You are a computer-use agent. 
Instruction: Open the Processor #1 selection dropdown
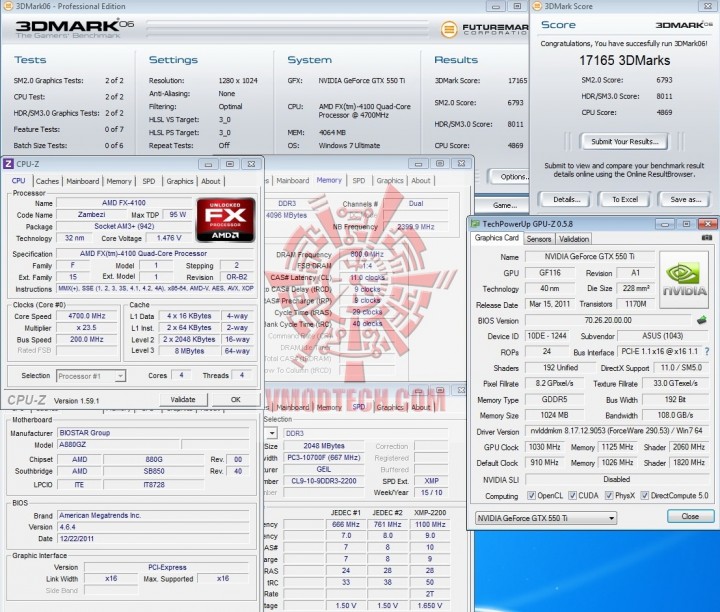[x=91, y=376]
